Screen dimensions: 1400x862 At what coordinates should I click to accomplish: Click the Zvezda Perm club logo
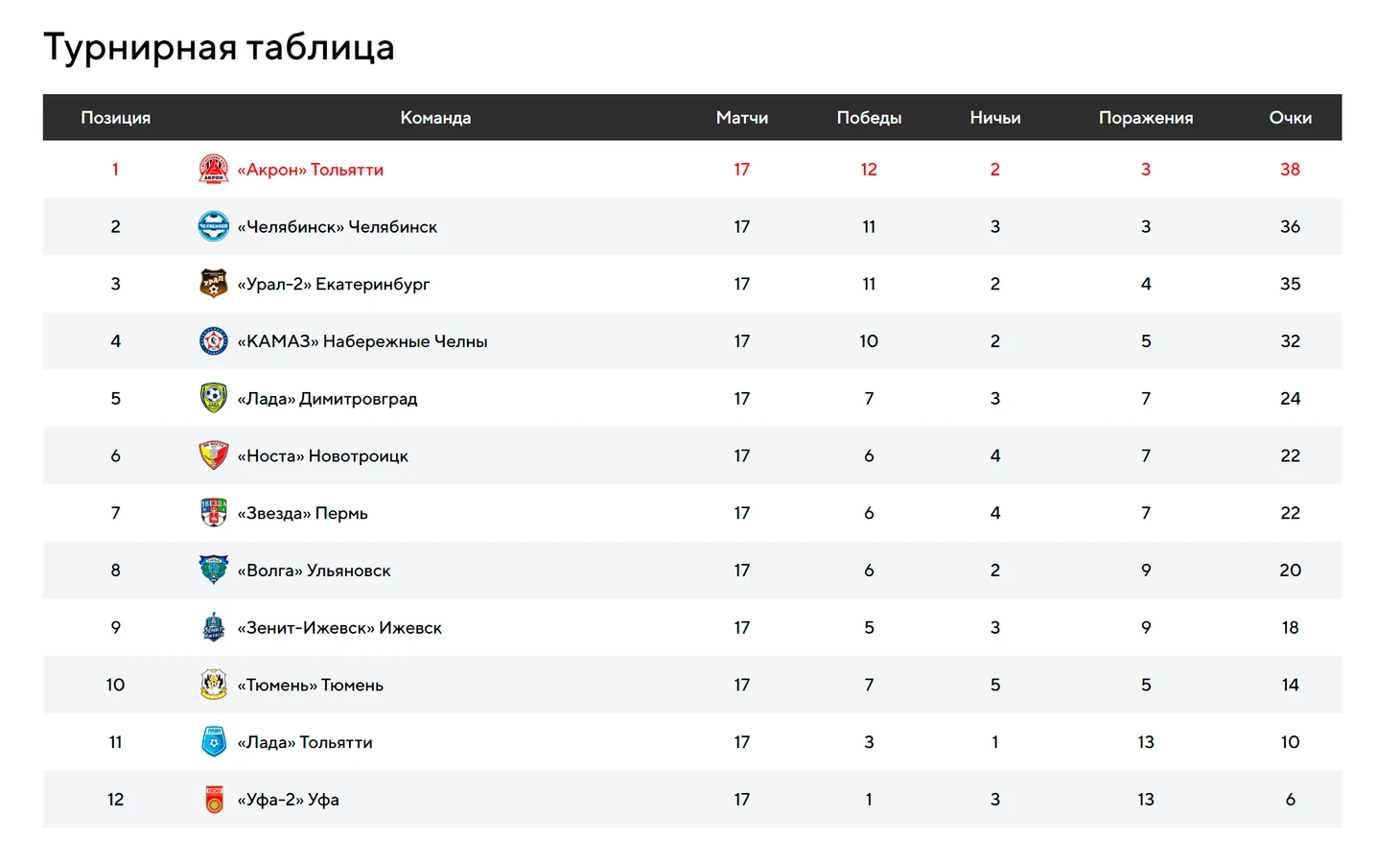coord(213,513)
